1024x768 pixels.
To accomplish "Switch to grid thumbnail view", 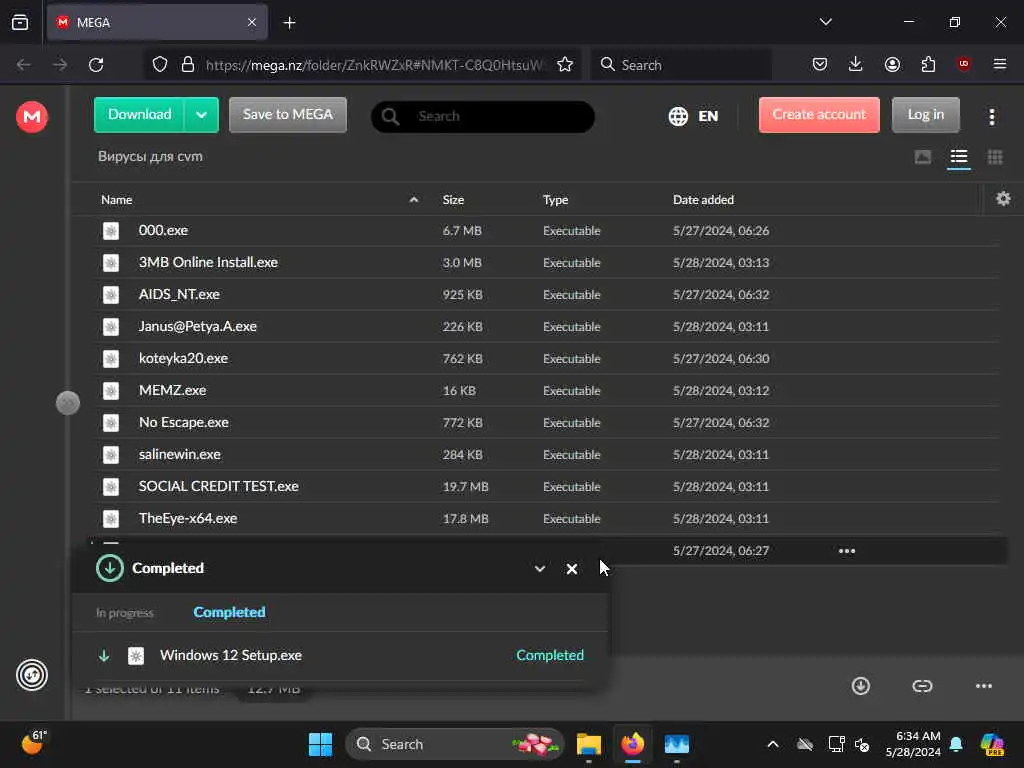I will pyautogui.click(x=995, y=157).
